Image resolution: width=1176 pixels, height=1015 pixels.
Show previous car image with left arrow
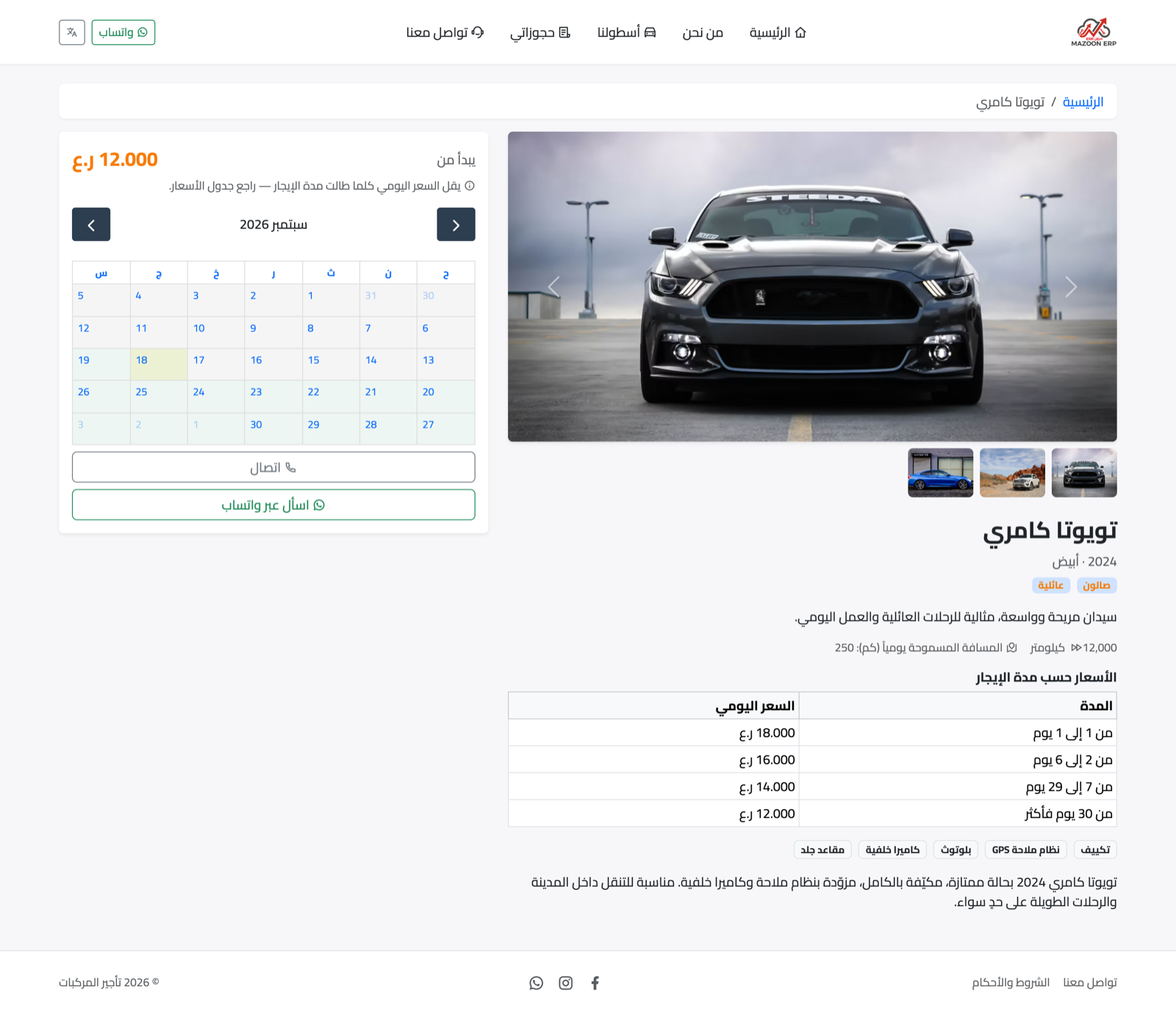[x=553, y=287]
